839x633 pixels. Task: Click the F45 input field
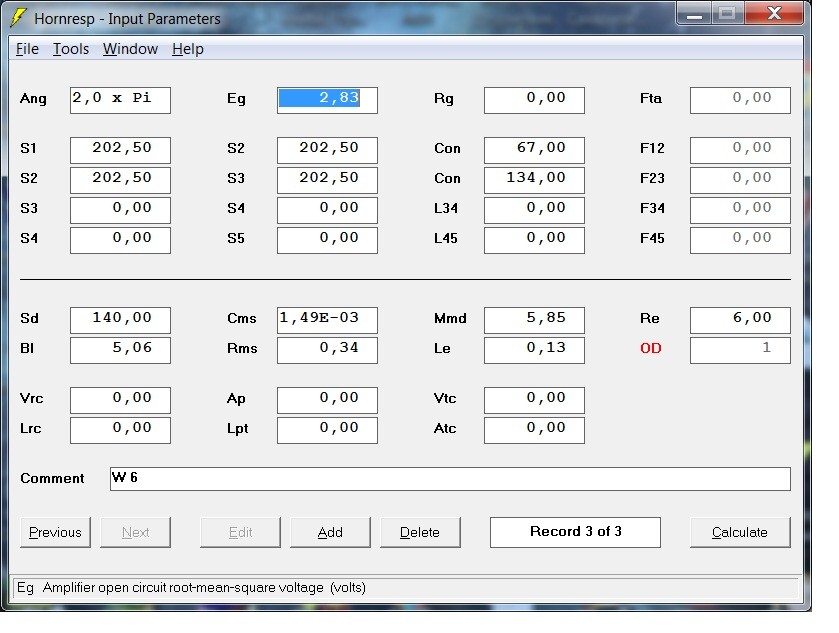point(741,240)
